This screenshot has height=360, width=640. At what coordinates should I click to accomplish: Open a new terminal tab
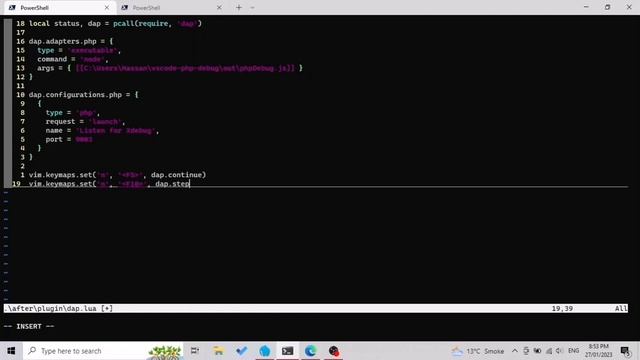(x=239, y=8)
